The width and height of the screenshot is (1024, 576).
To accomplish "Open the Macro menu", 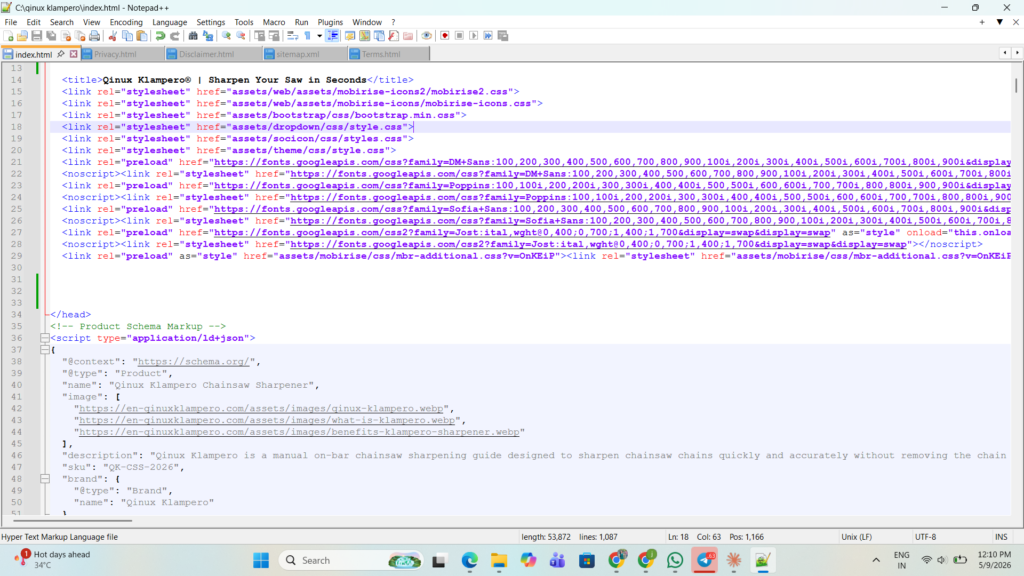I will click(x=274, y=22).
